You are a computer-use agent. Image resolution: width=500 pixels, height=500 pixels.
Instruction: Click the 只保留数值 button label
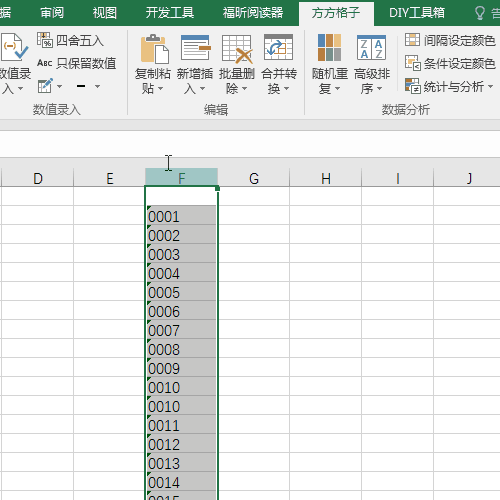86,63
